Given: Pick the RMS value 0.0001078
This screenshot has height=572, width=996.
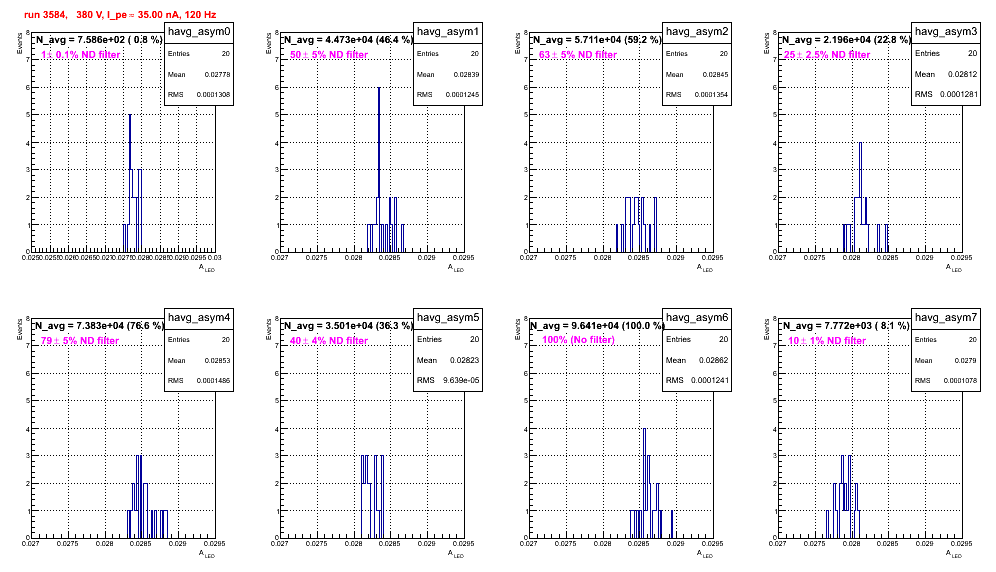Looking at the screenshot, I should coord(960,381).
